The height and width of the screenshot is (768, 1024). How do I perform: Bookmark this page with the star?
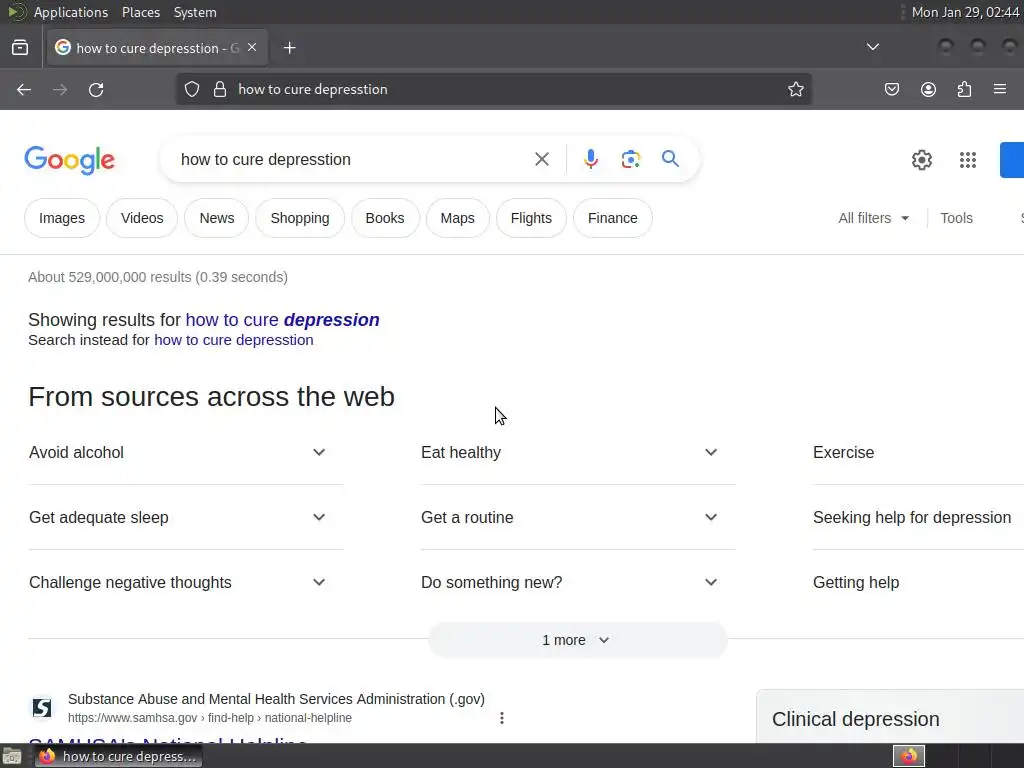click(x=795, y=89)
